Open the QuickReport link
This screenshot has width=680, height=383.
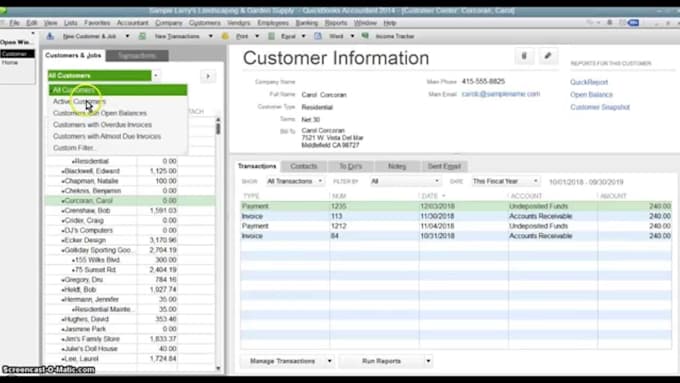589,82
